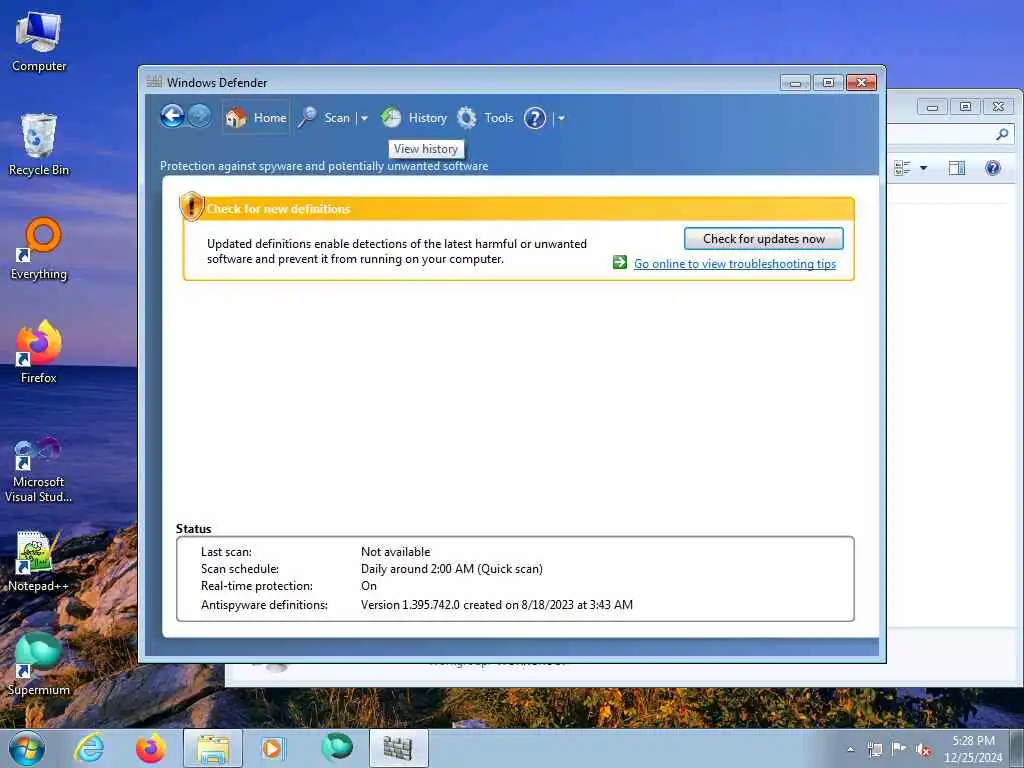
Task: Launch Internet Explorer from the taskbar
Action: point(89,748)
